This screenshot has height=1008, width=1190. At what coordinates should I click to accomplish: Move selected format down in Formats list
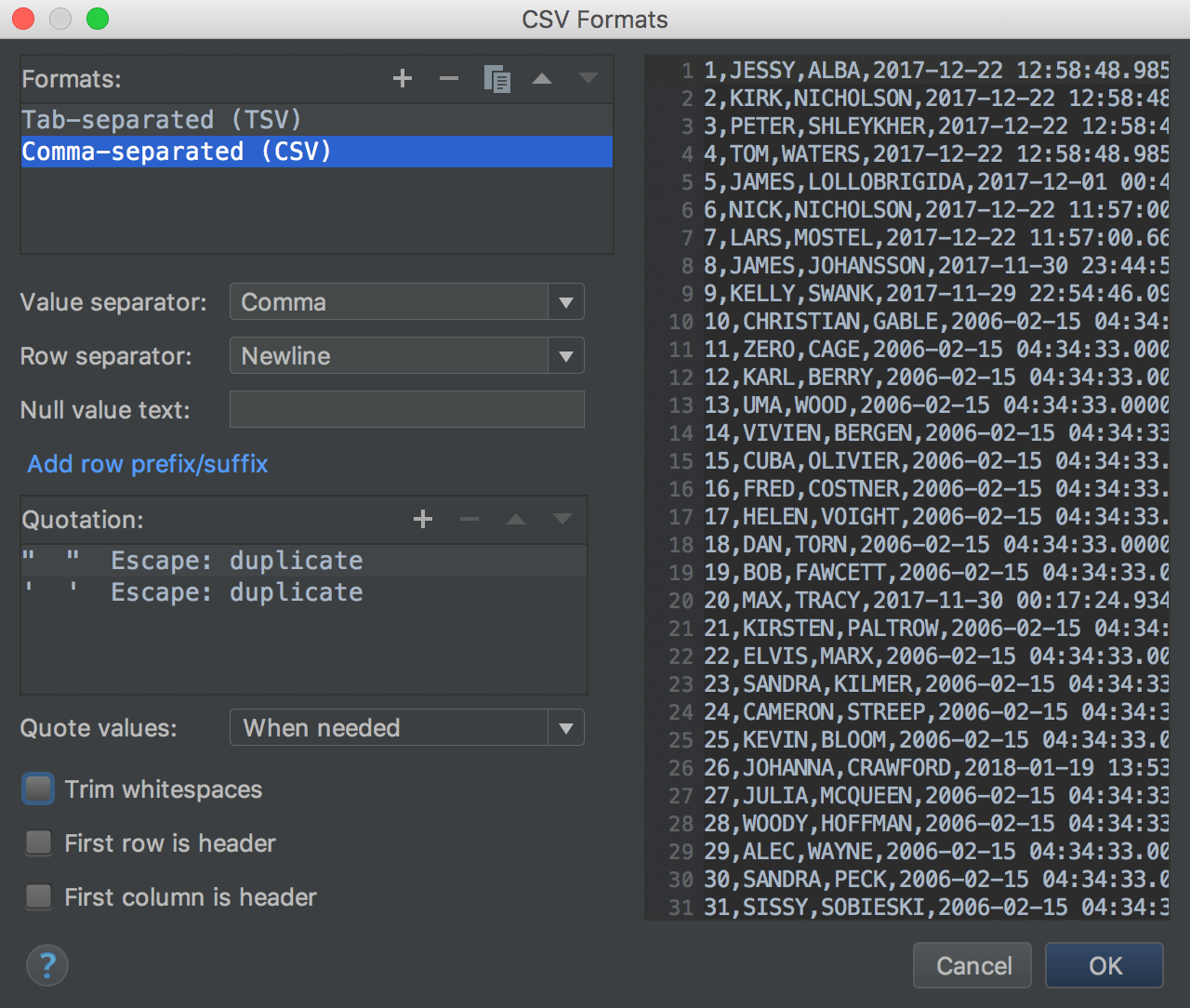coord(588,79)
